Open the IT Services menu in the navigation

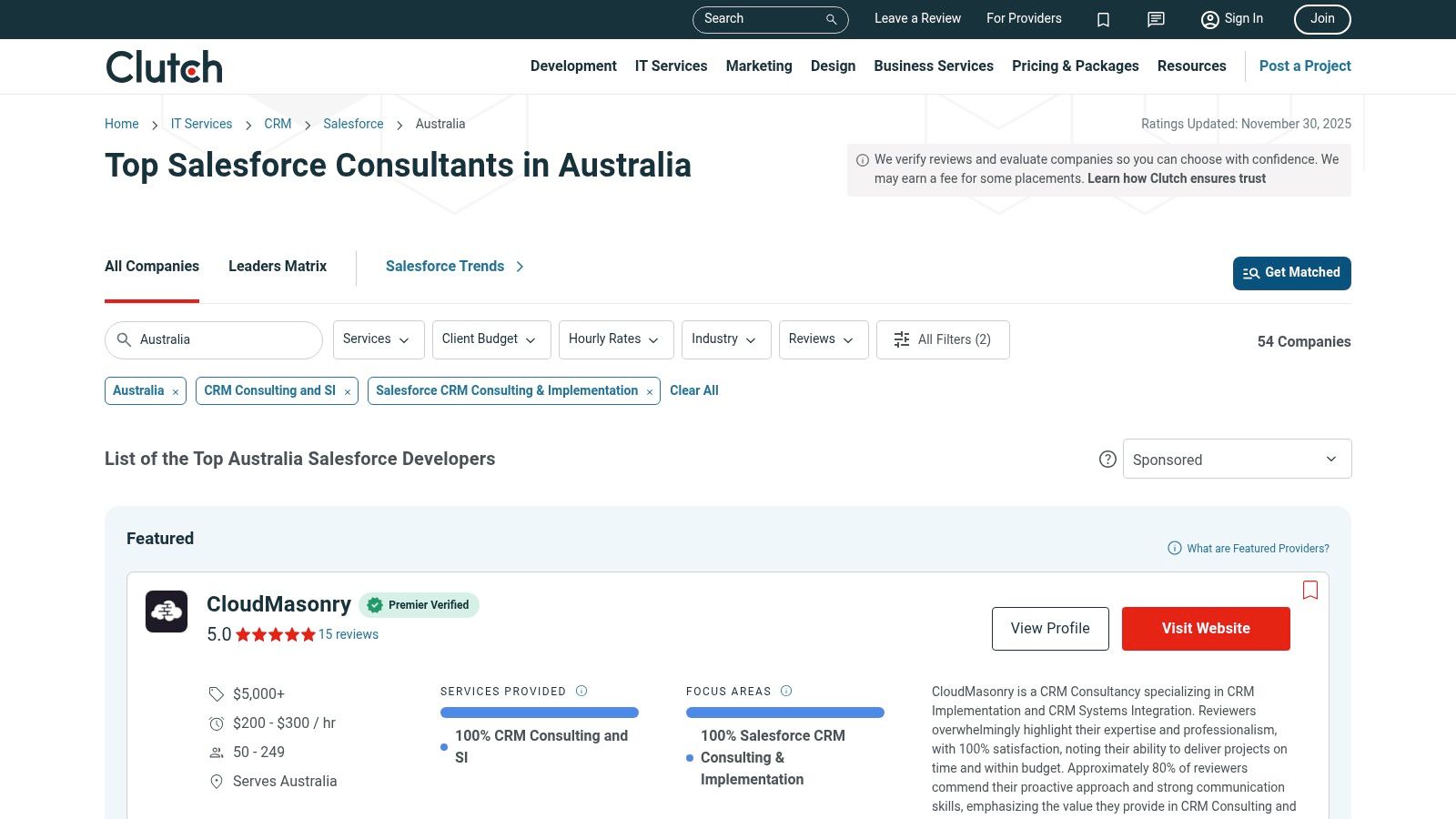tap(671, 66)
